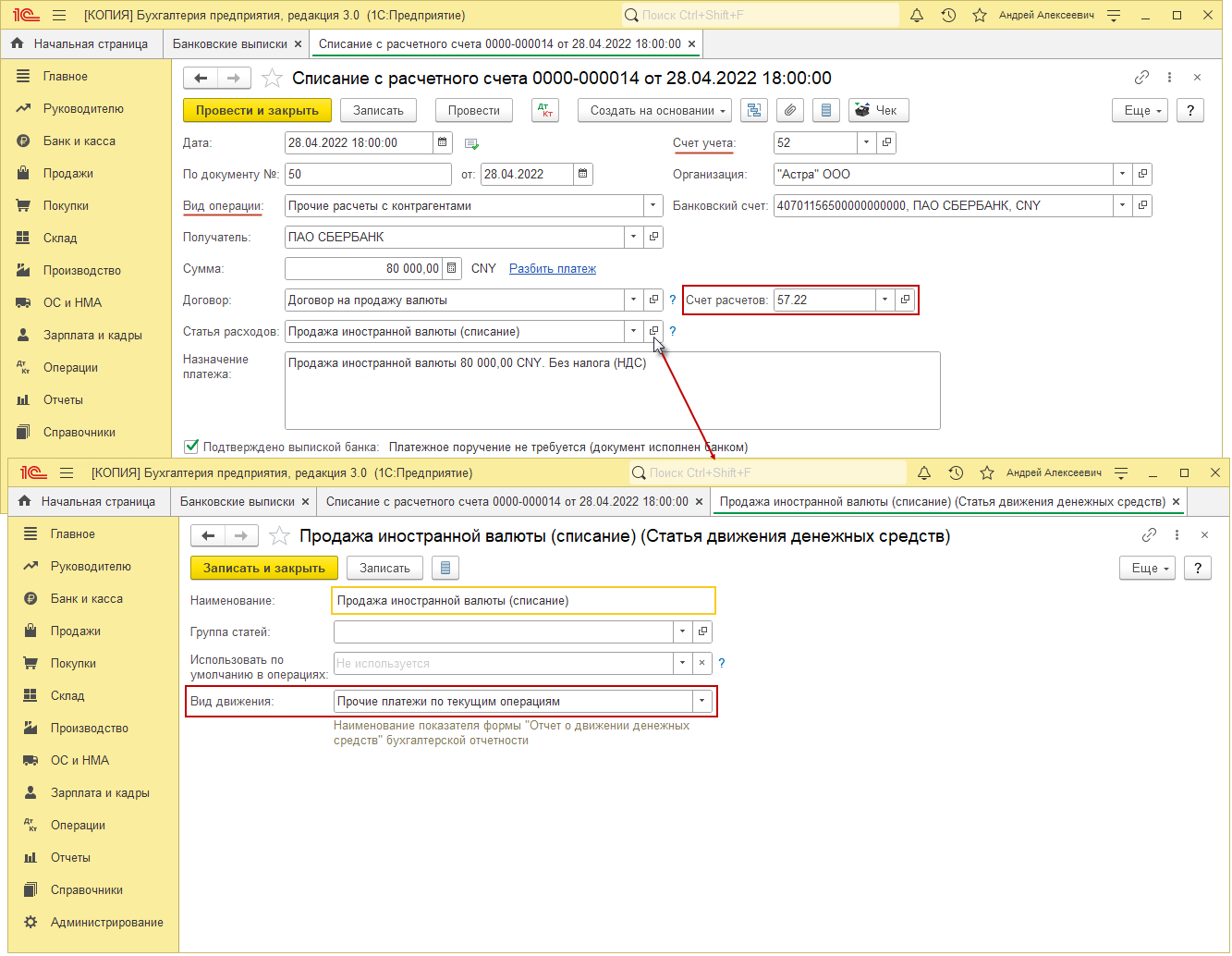Expand Получатель dropdown arrow

[x=633, y=237]
